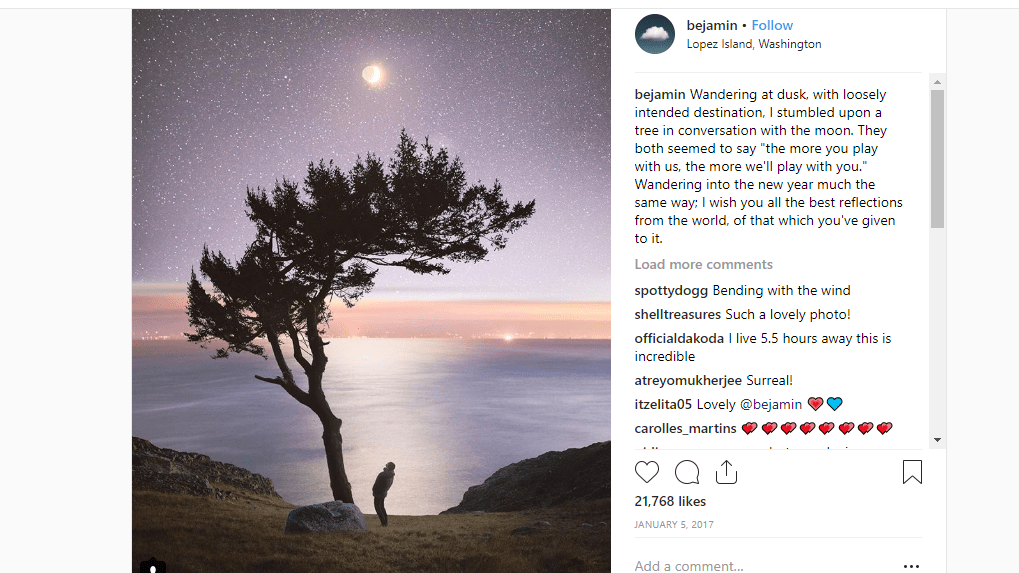Click the January 5, 2017 post date

(674, 524)
